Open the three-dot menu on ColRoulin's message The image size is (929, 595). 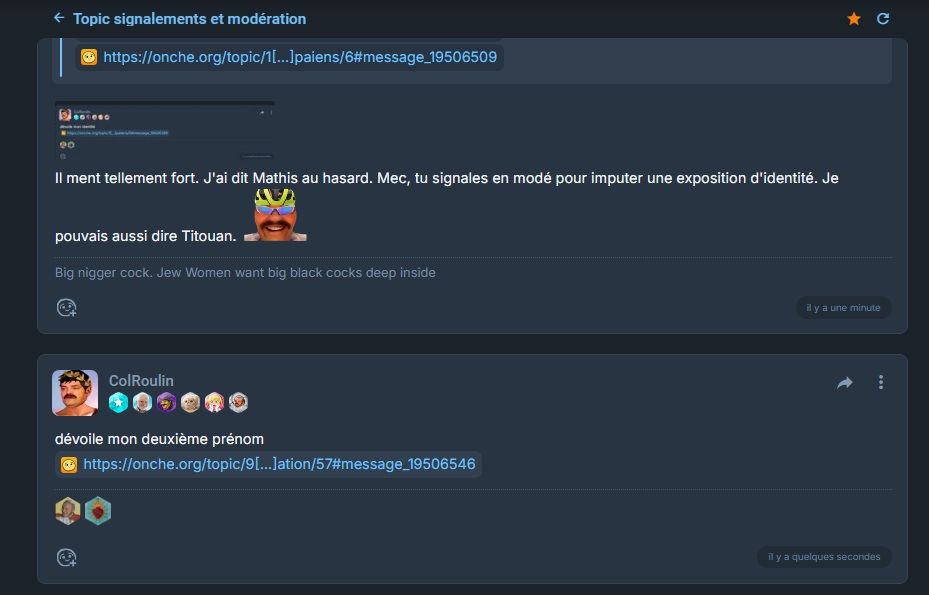click(881, 382)
